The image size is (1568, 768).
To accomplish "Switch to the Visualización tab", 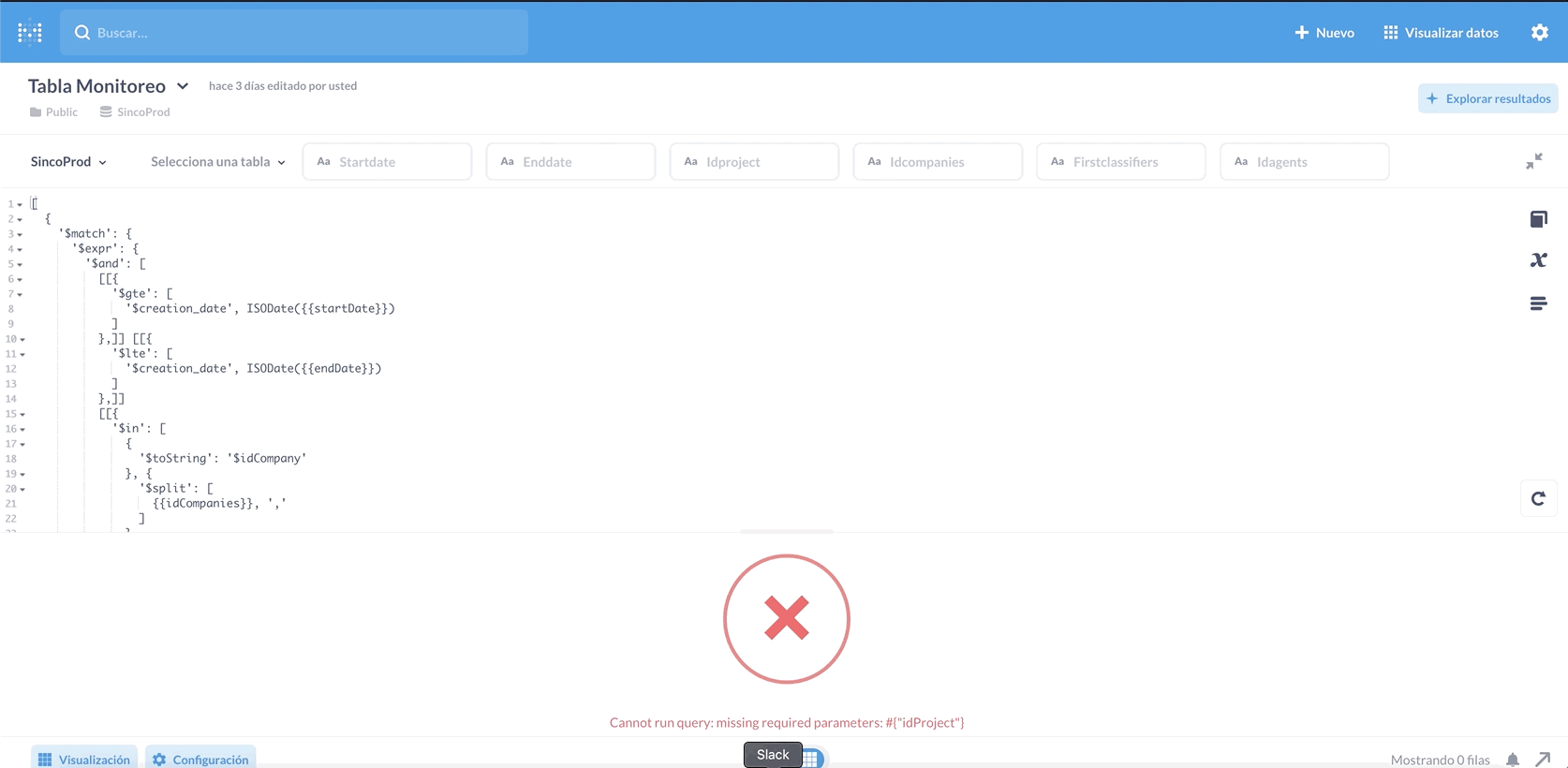I will click(84, 759).
